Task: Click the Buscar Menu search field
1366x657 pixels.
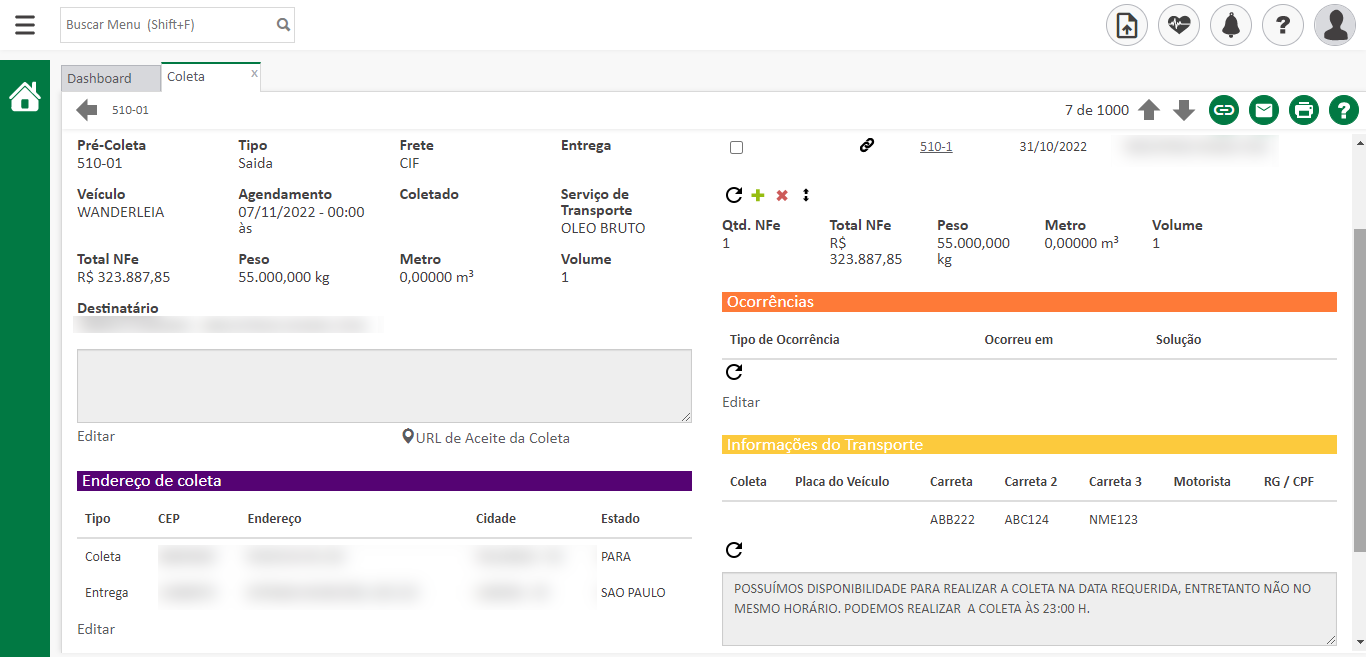Action: (x=167, y=25)
